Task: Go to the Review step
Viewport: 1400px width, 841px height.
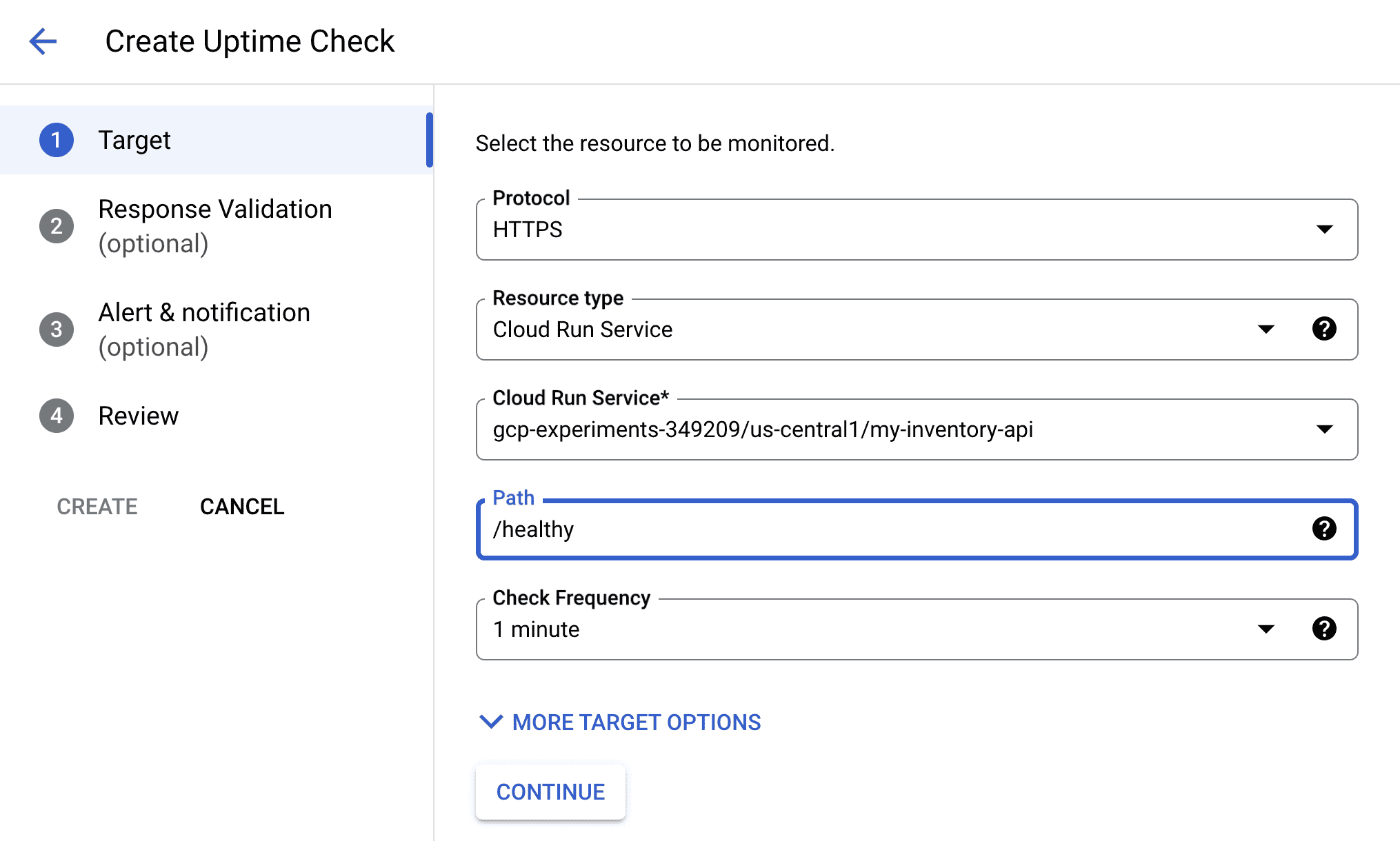Action: [x=139, y=415]
